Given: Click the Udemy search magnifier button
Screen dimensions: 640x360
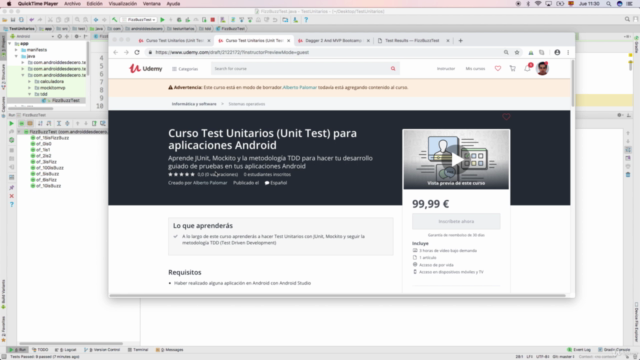Looking at the screenshot, I should point(393,69).
